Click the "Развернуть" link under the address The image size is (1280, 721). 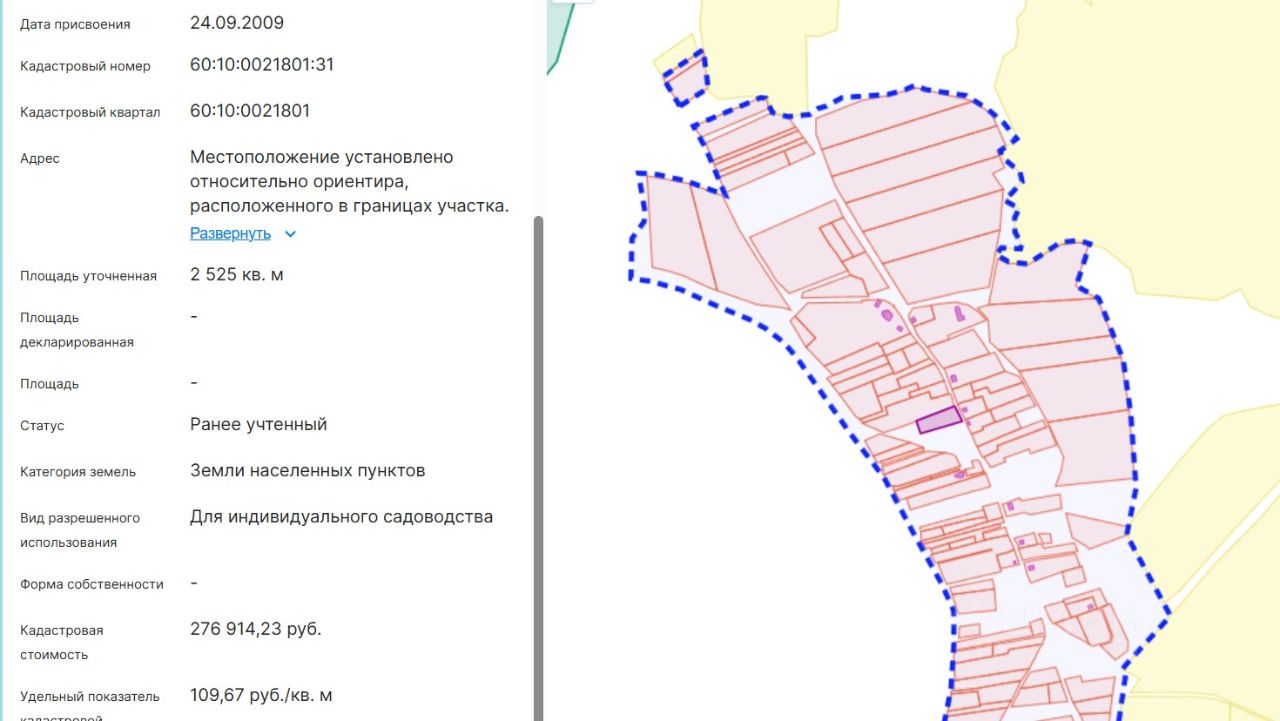point(230,234)
